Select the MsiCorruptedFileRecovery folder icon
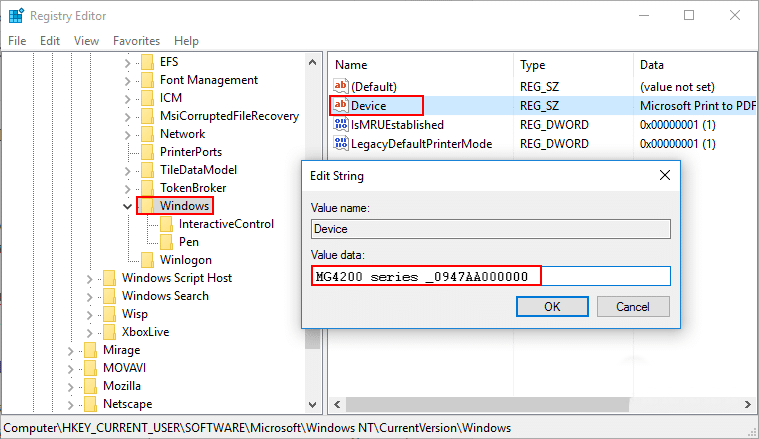Viewport: 759px width, 439px height. point(148,116)
